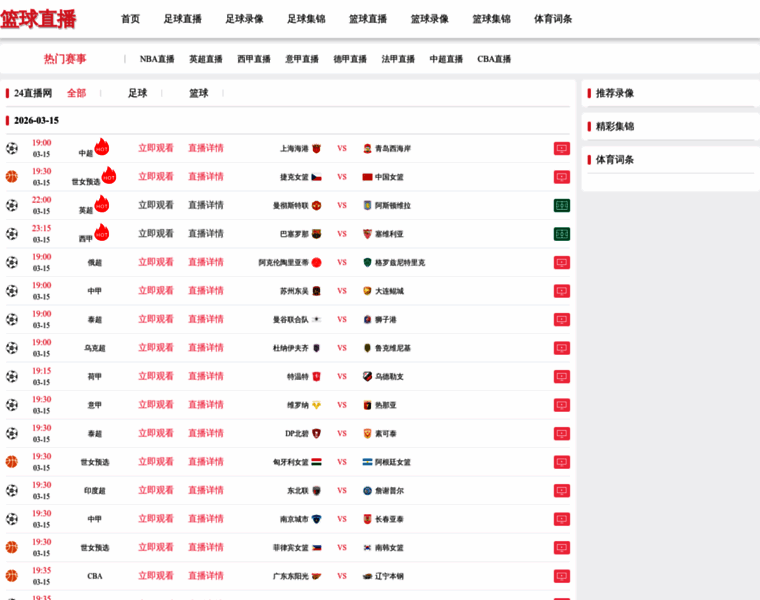The width and height of the screenshot is (760, 600).
Task: Click the 精彩集锦 sidebar heading
Action: (x=615, y=126)
